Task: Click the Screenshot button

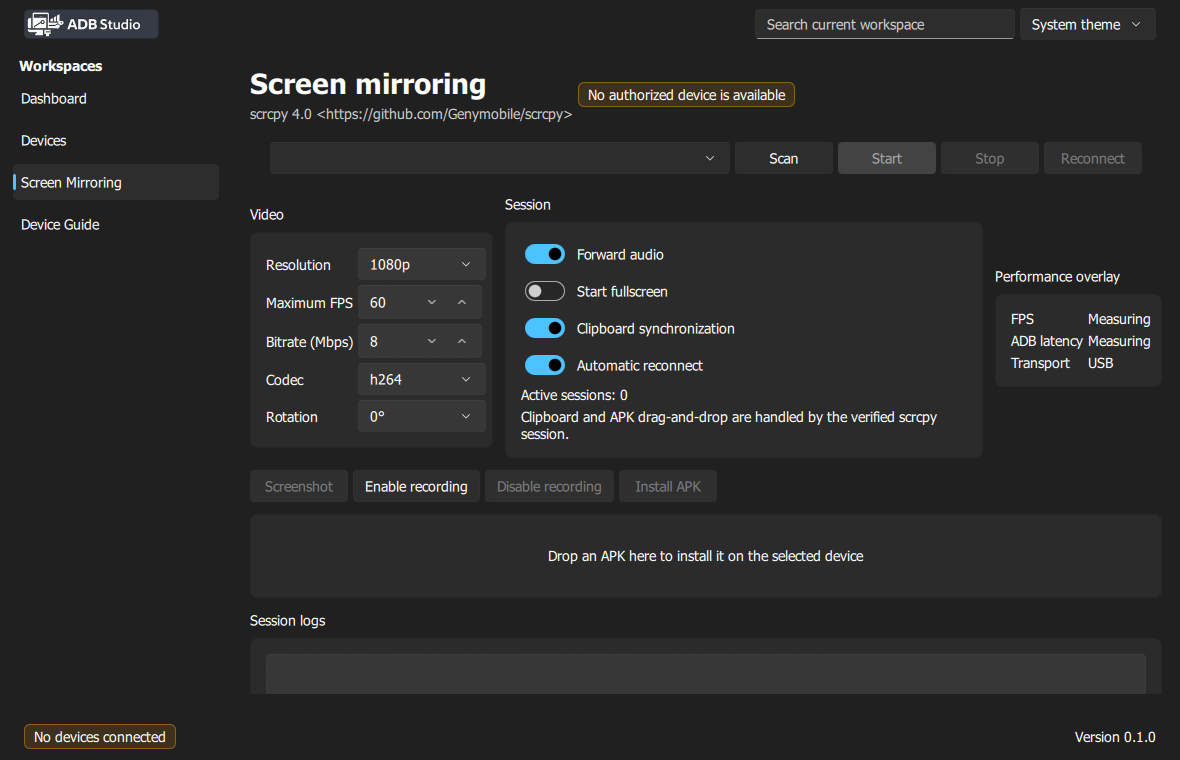Action: (x=299, y=486)
